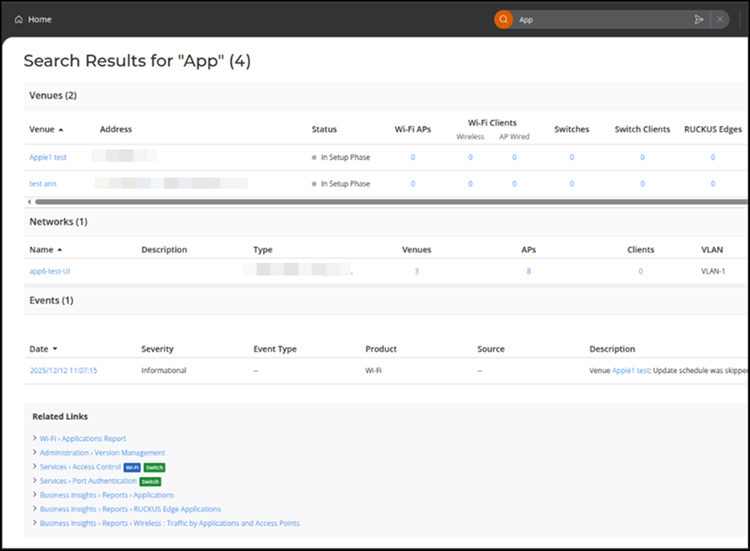Image resolution: width=750 pixels, height=551 pixels.
Task: Click into the search field containing App
Action: click(x=600, y=19)
